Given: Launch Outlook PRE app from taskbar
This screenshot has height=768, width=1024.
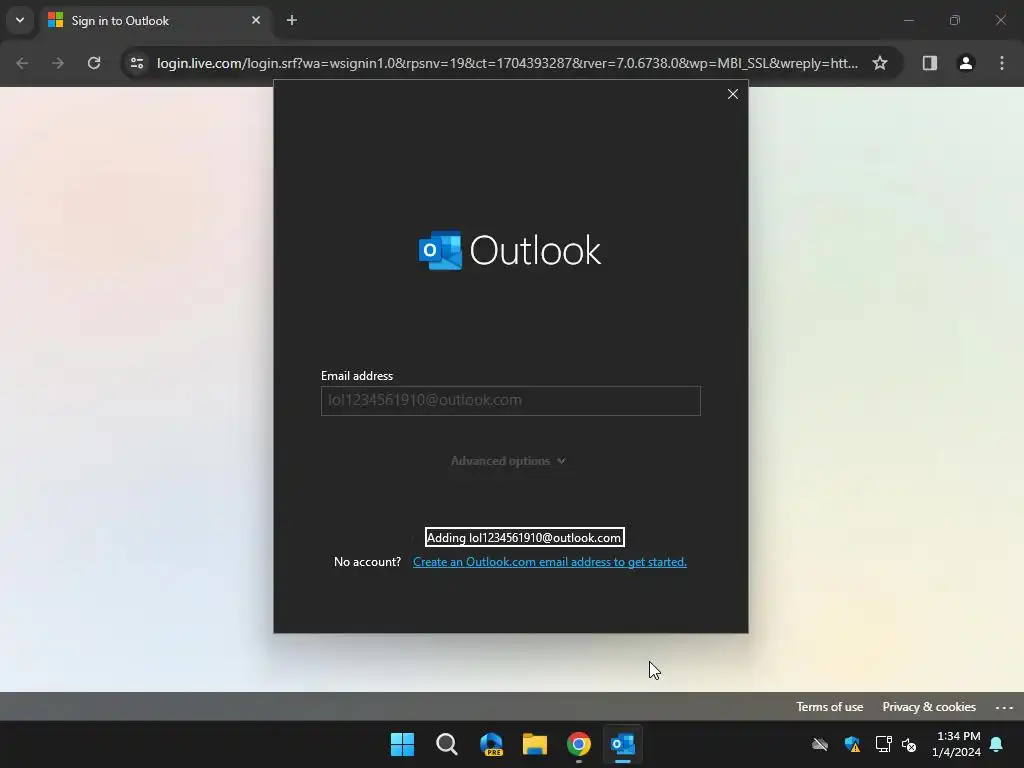Looking at the screenshot, I should 491,744.
